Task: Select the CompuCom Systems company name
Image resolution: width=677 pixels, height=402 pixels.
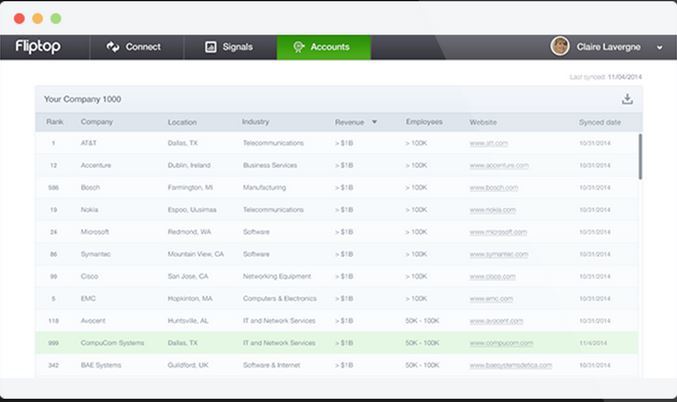Action: click(112, 343)
